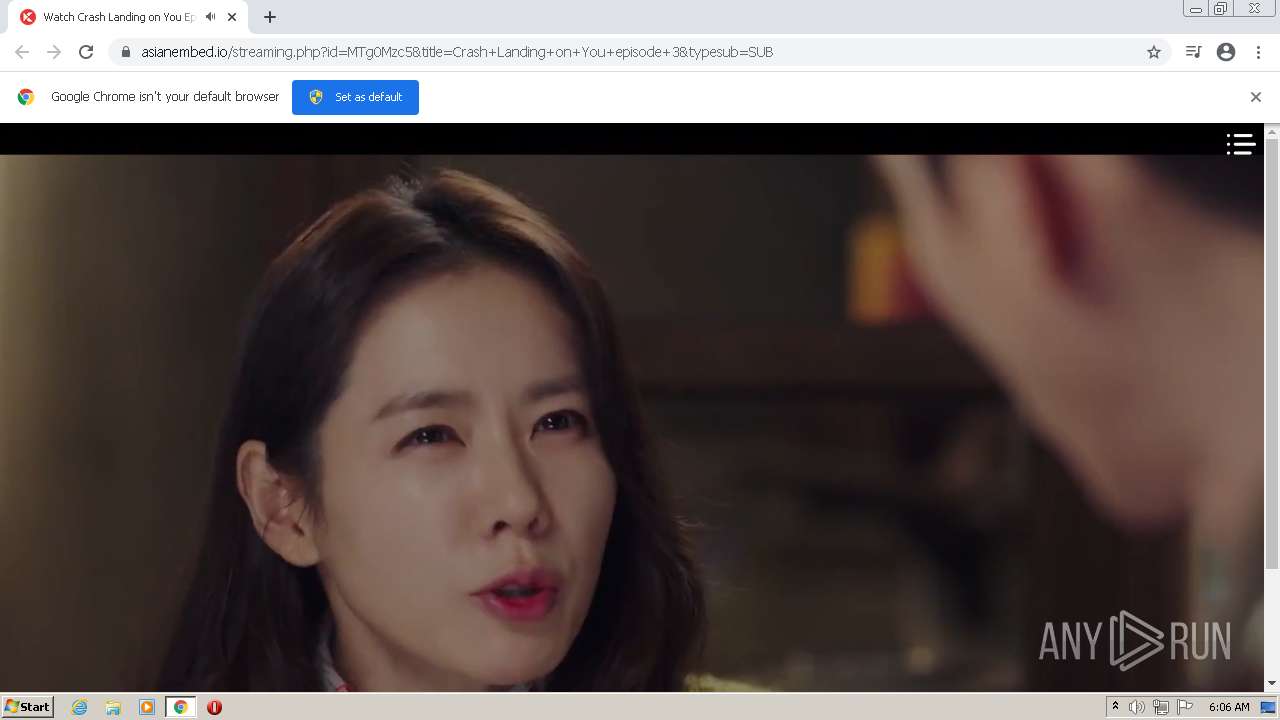Click the page vertical scrollbar thumb
Screen dimensions: 1280x720
coord(1272,355)
